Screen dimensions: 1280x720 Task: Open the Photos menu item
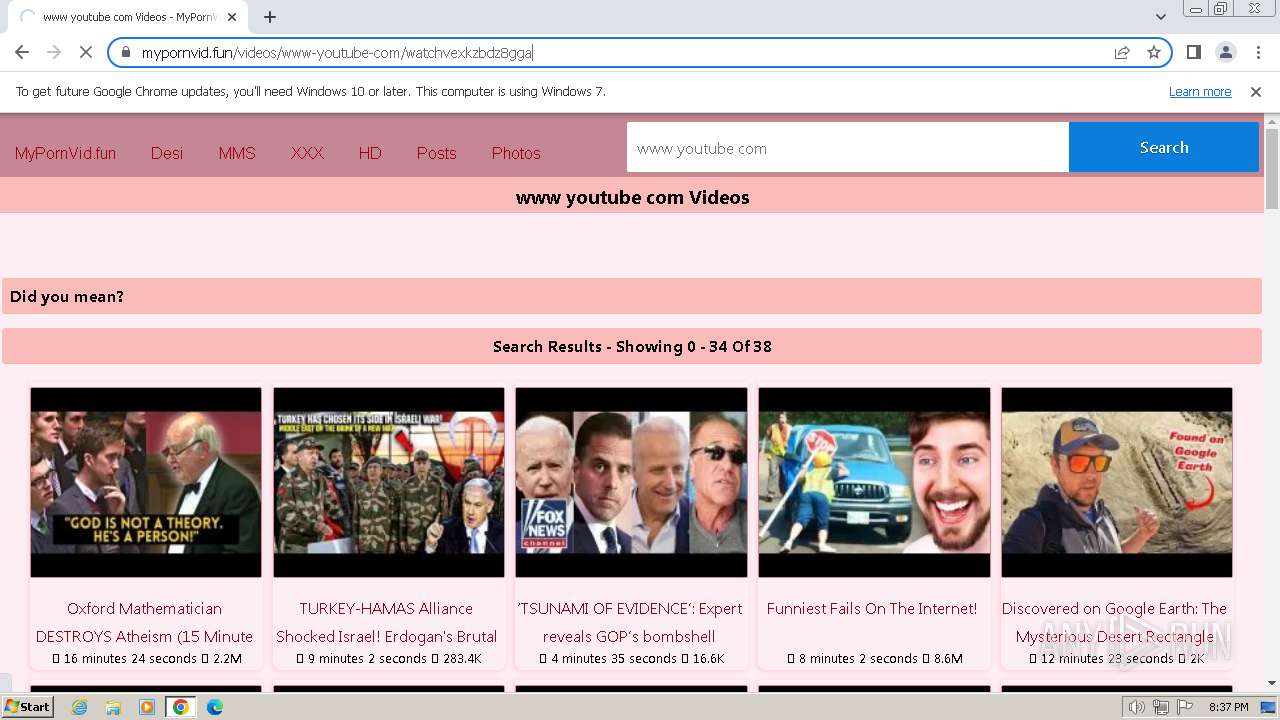pos(516,153)
